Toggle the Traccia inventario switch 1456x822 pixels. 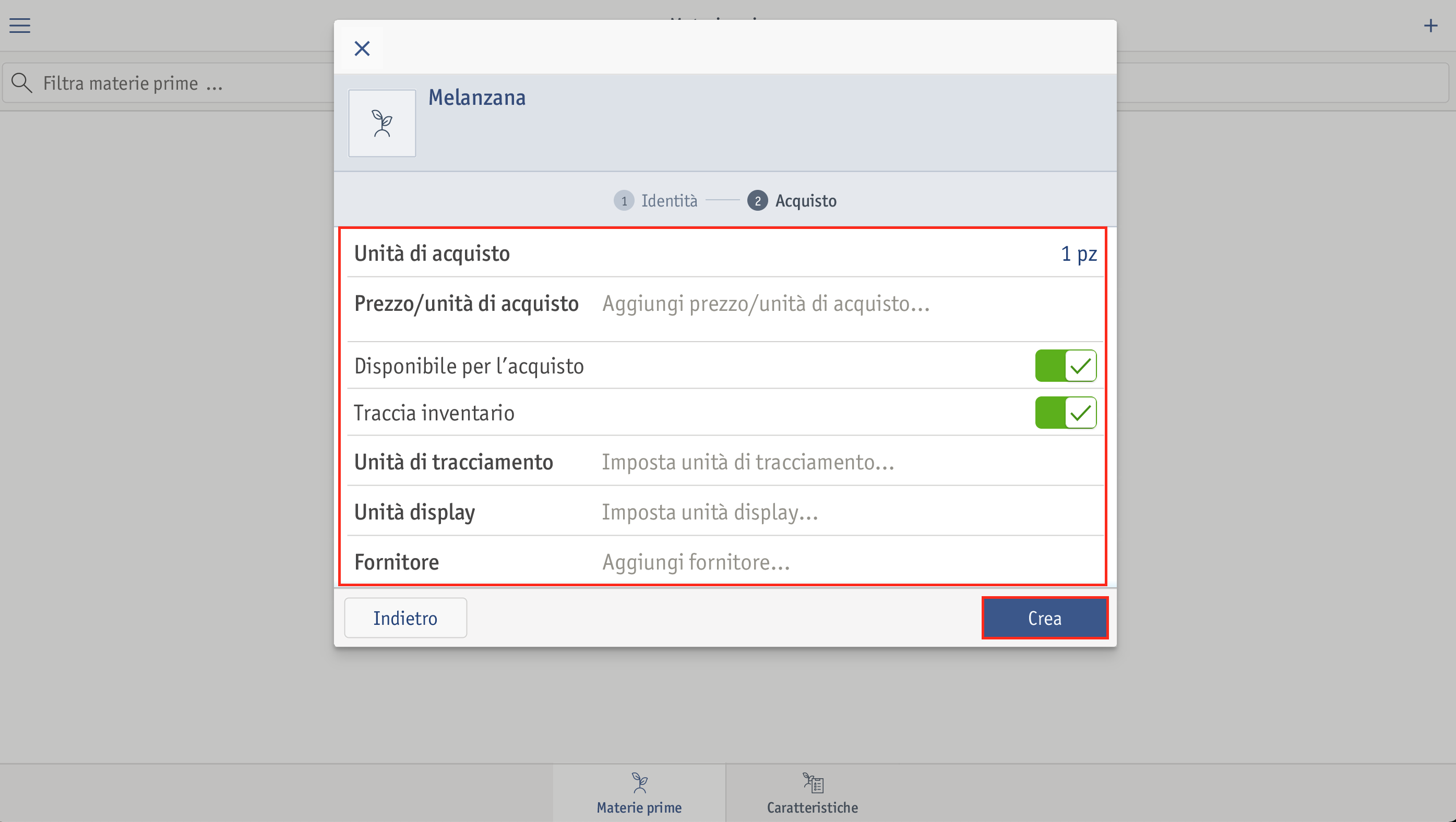coord(1066,413)
